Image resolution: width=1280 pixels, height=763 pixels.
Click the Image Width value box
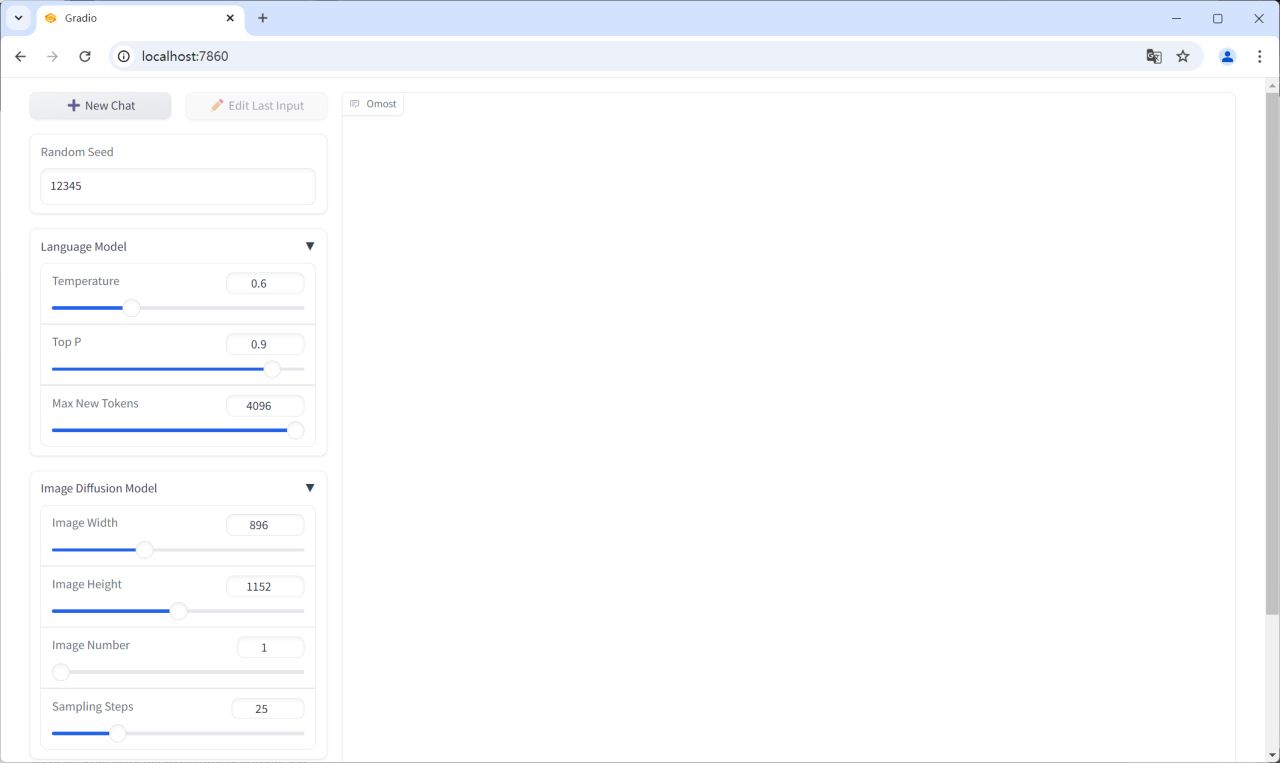click(265, 525)
